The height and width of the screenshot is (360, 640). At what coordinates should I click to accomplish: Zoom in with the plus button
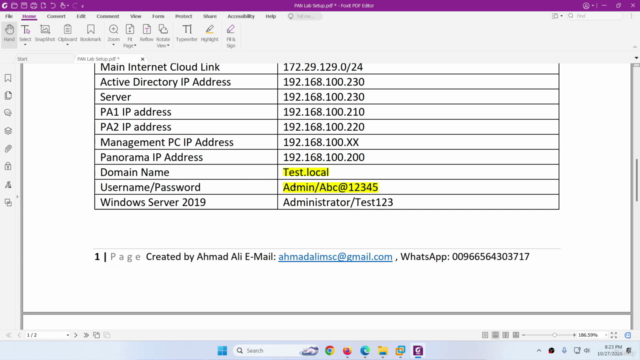pyautogui.click(x=574, y=335)
